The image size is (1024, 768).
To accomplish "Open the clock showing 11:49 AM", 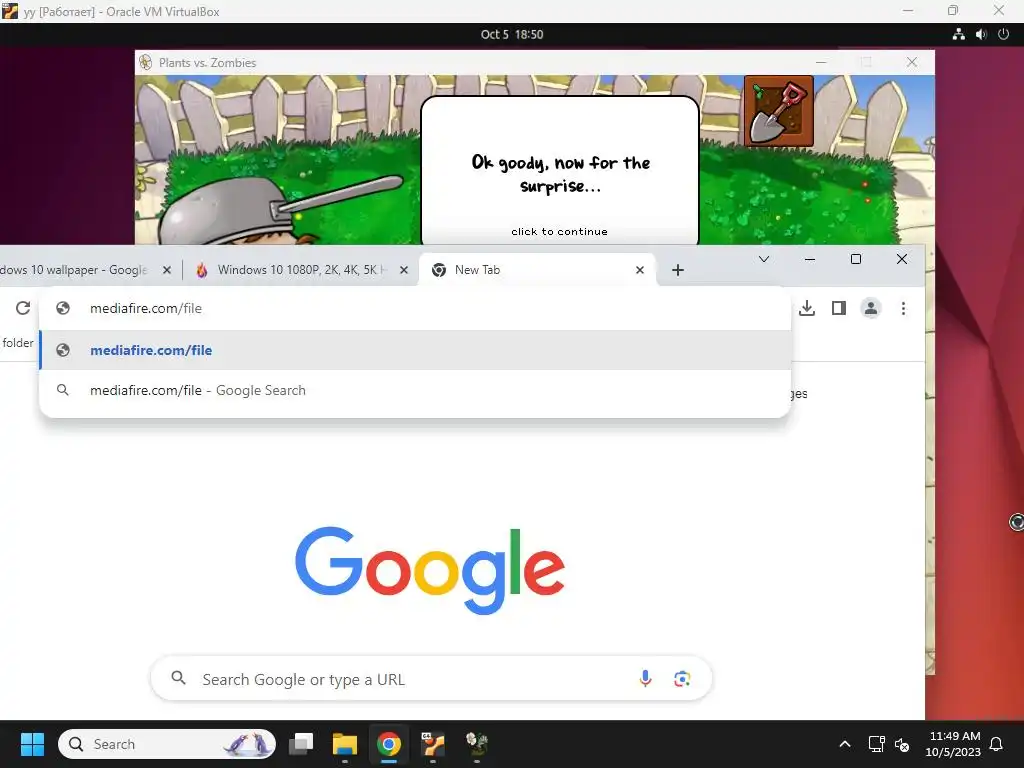I will pyautogui.click(x=953, y=744).
